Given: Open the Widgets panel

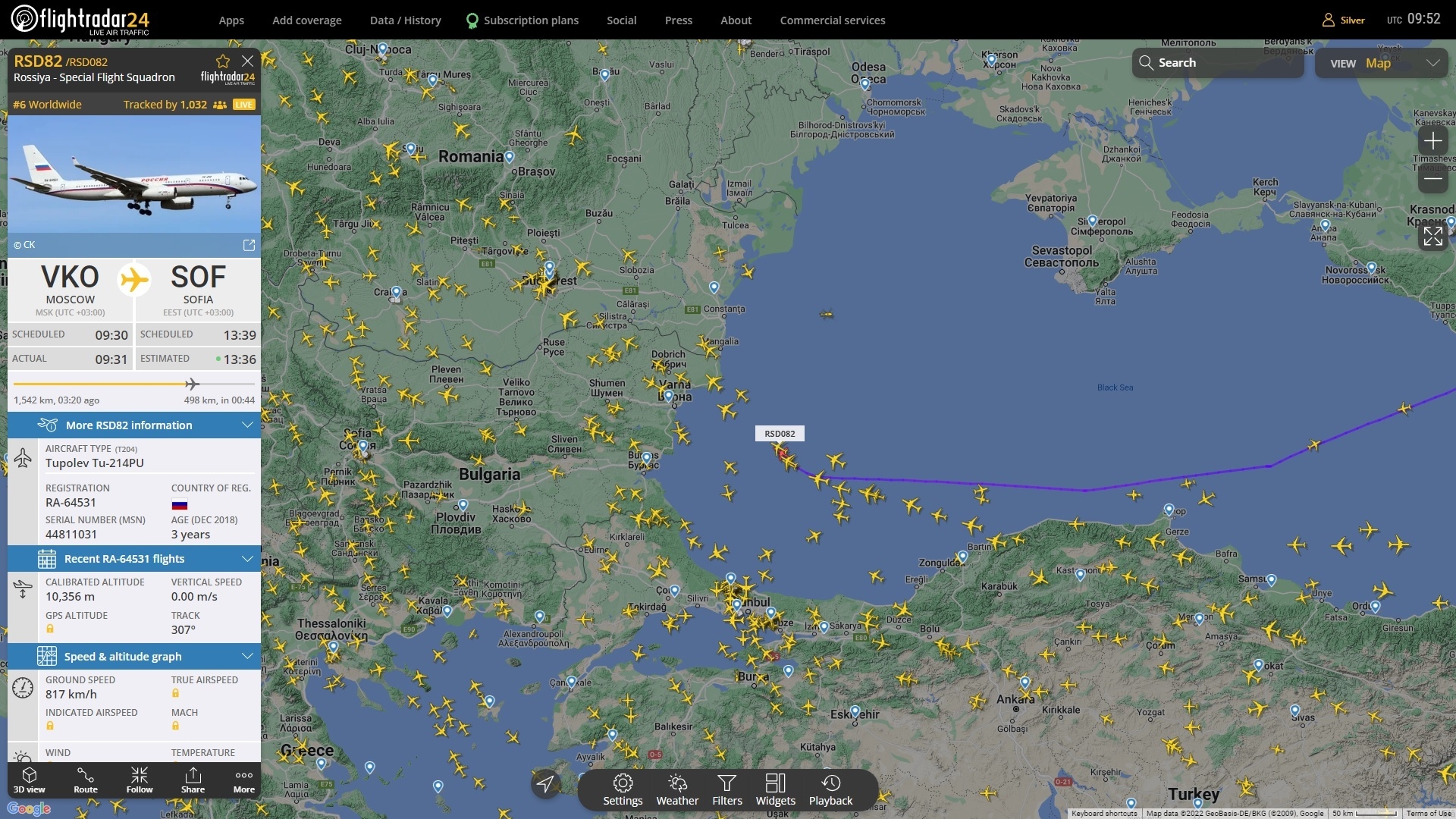Looking at the screenshot, I should [x=776, y=790].
